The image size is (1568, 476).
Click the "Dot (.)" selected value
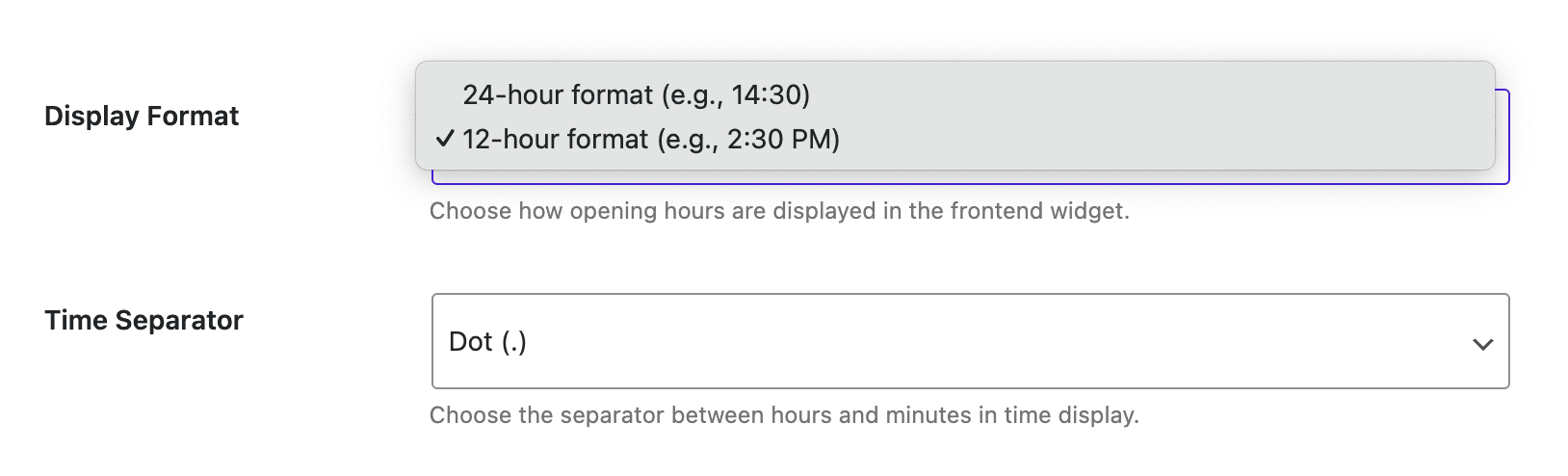coord(487,341)
